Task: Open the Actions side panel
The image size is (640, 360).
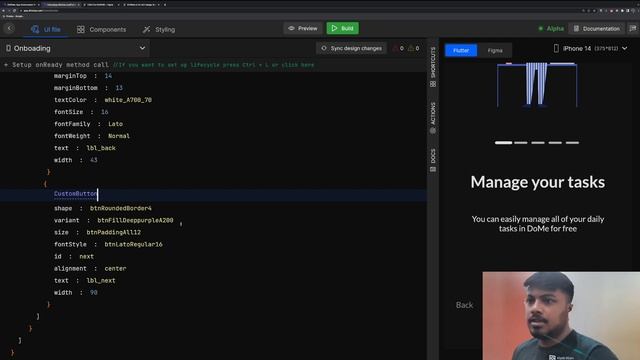Action: (x=433, y=118)
